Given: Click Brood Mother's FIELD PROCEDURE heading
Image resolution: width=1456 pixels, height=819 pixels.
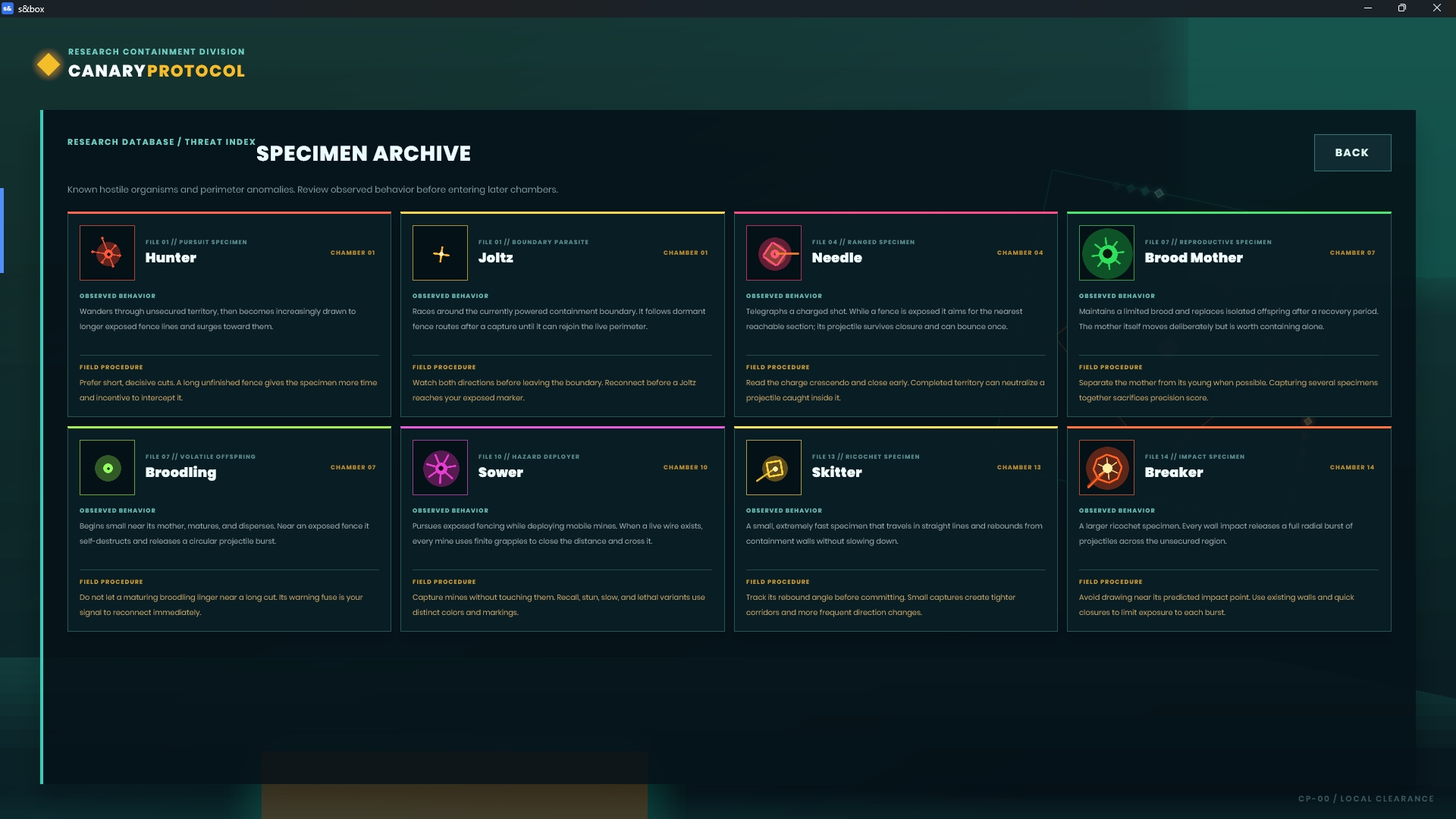Looking at the screenshot, I should (x=1111, y=367).
